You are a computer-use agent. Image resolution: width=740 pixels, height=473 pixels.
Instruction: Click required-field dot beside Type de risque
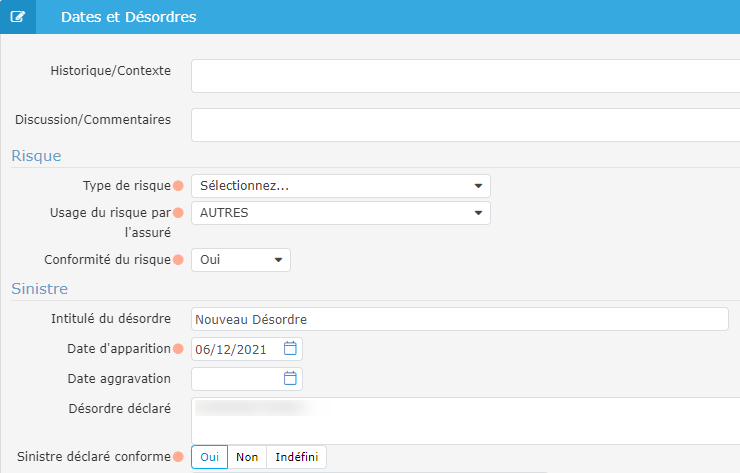pyautogui.click(x=179, y=186)
